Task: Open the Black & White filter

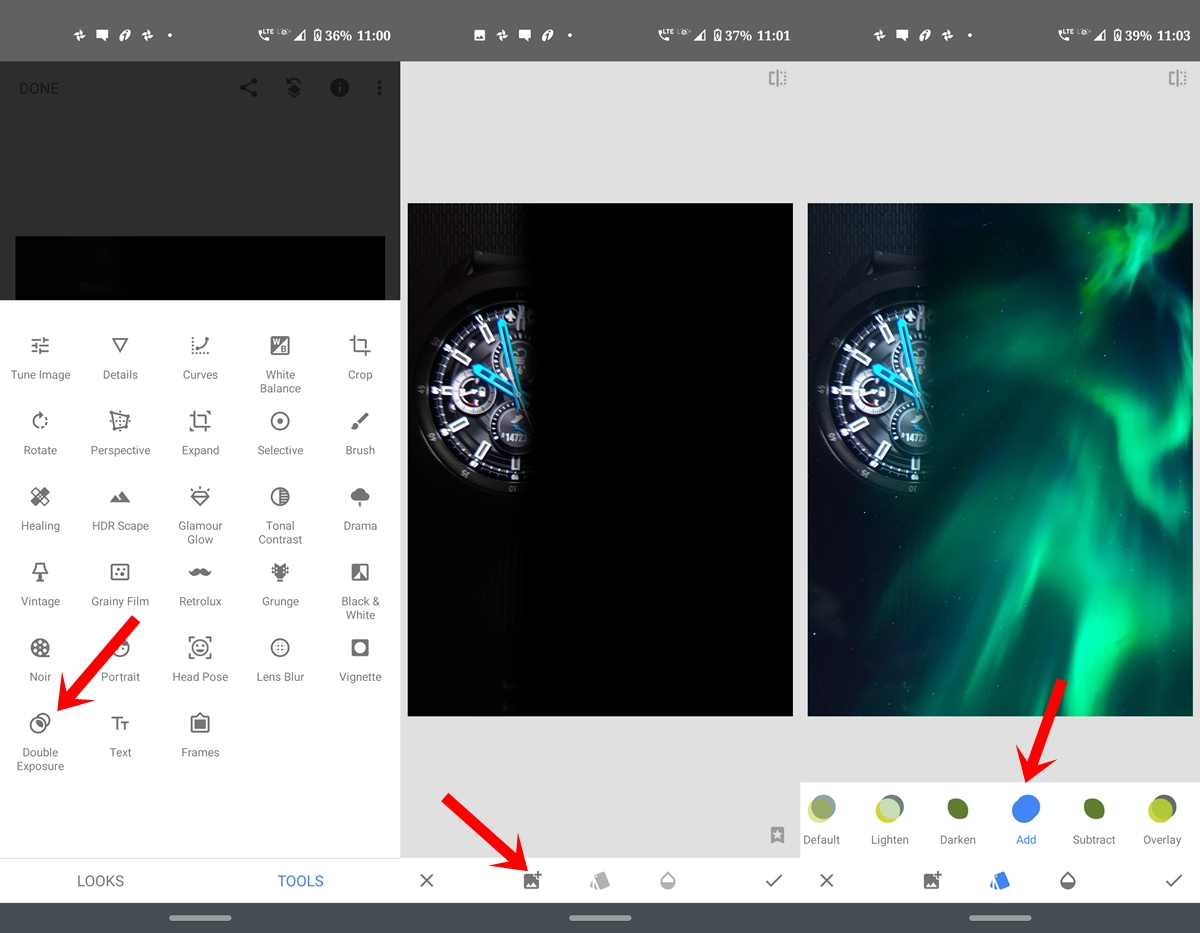Action: pos(360,591)
